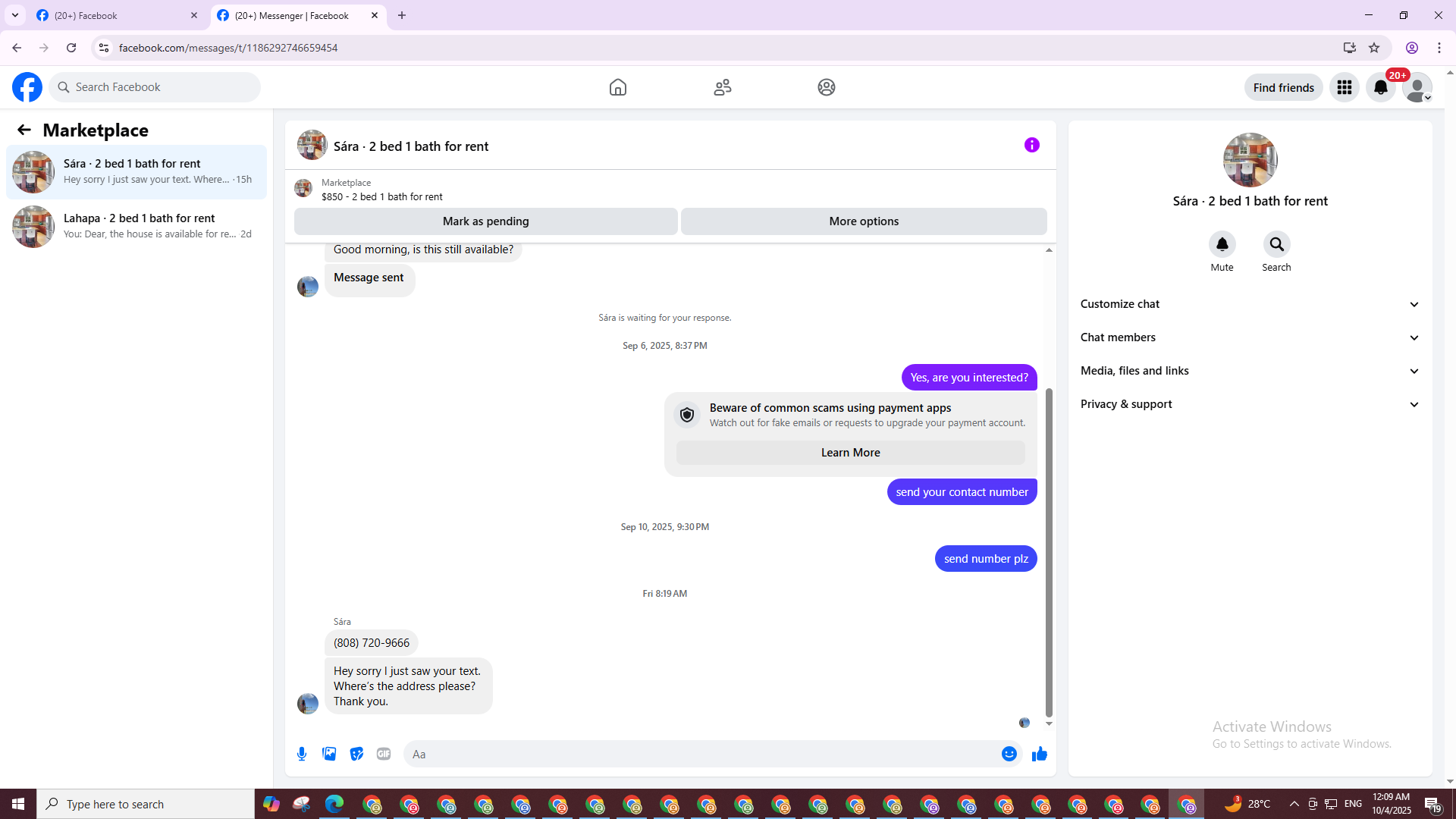Click the Find friends button
The height and width of the screenshot is (819, 1456).
pyautogui.click(x=1284, y=87)
